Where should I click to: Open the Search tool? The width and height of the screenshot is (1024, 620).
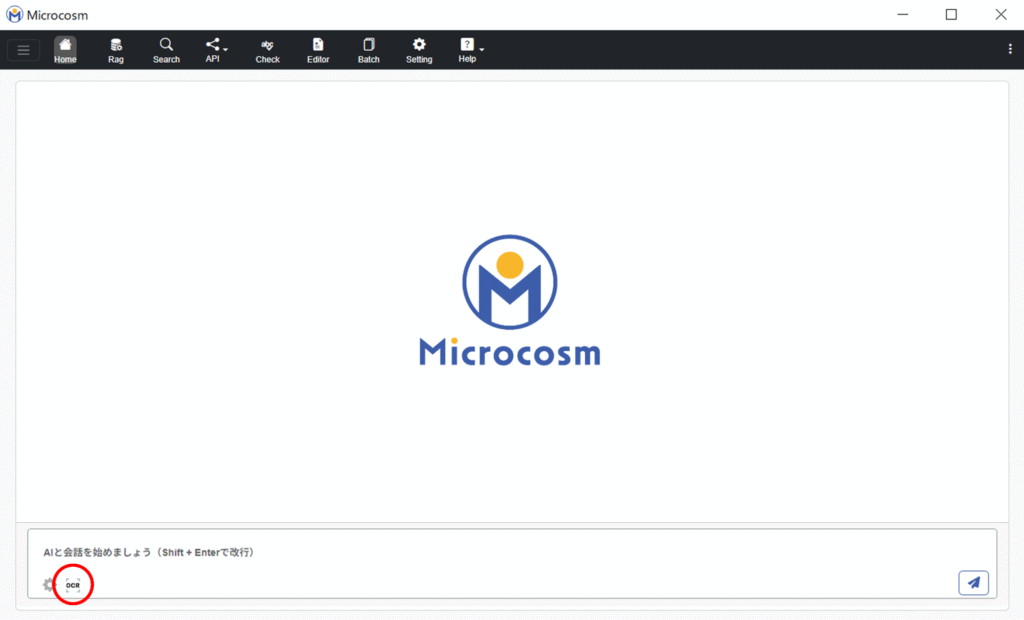point(166,50)
